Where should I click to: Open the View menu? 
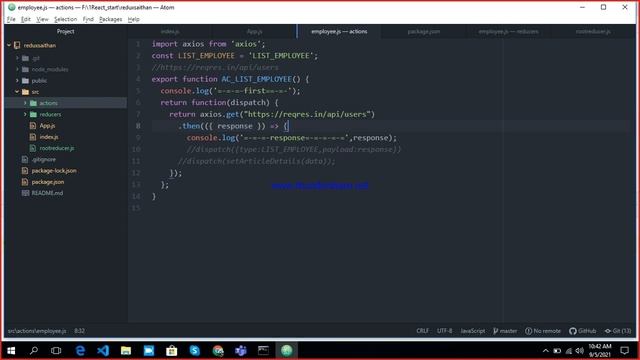point(42,19)
